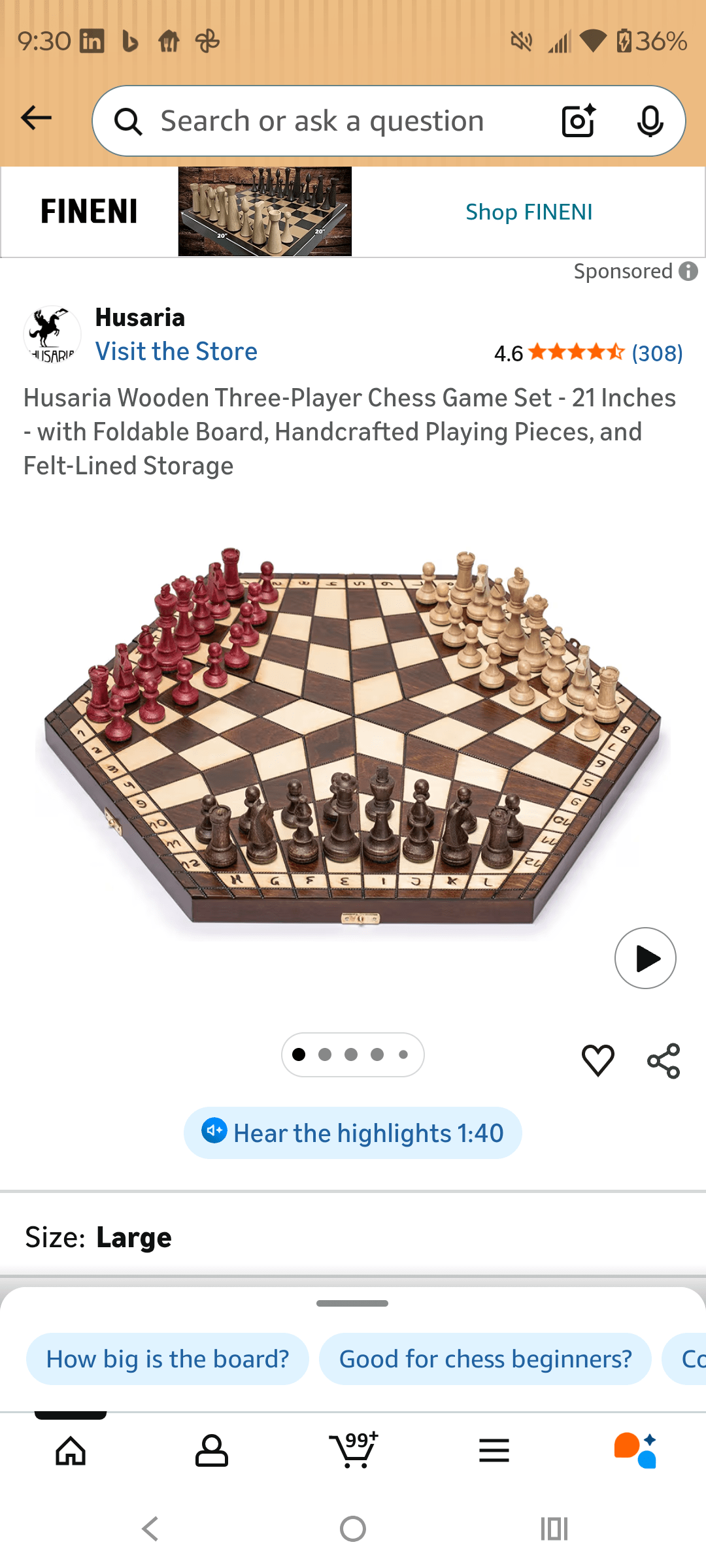Tap Hear the highlights audio button

click(x=353, y=1133)
